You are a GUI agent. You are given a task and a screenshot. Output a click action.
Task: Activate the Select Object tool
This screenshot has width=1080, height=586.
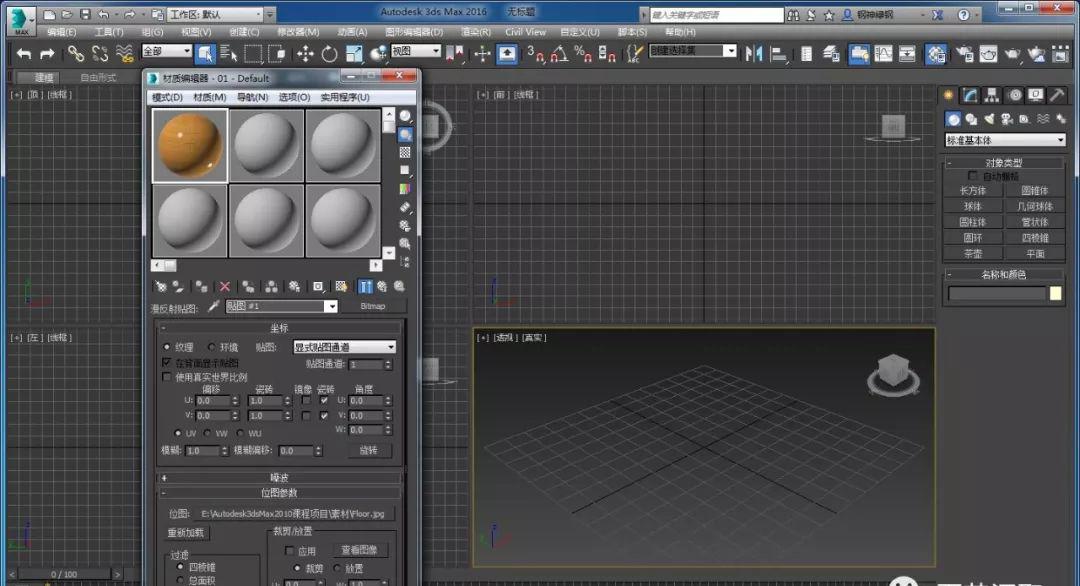click(x=205, y=54)
